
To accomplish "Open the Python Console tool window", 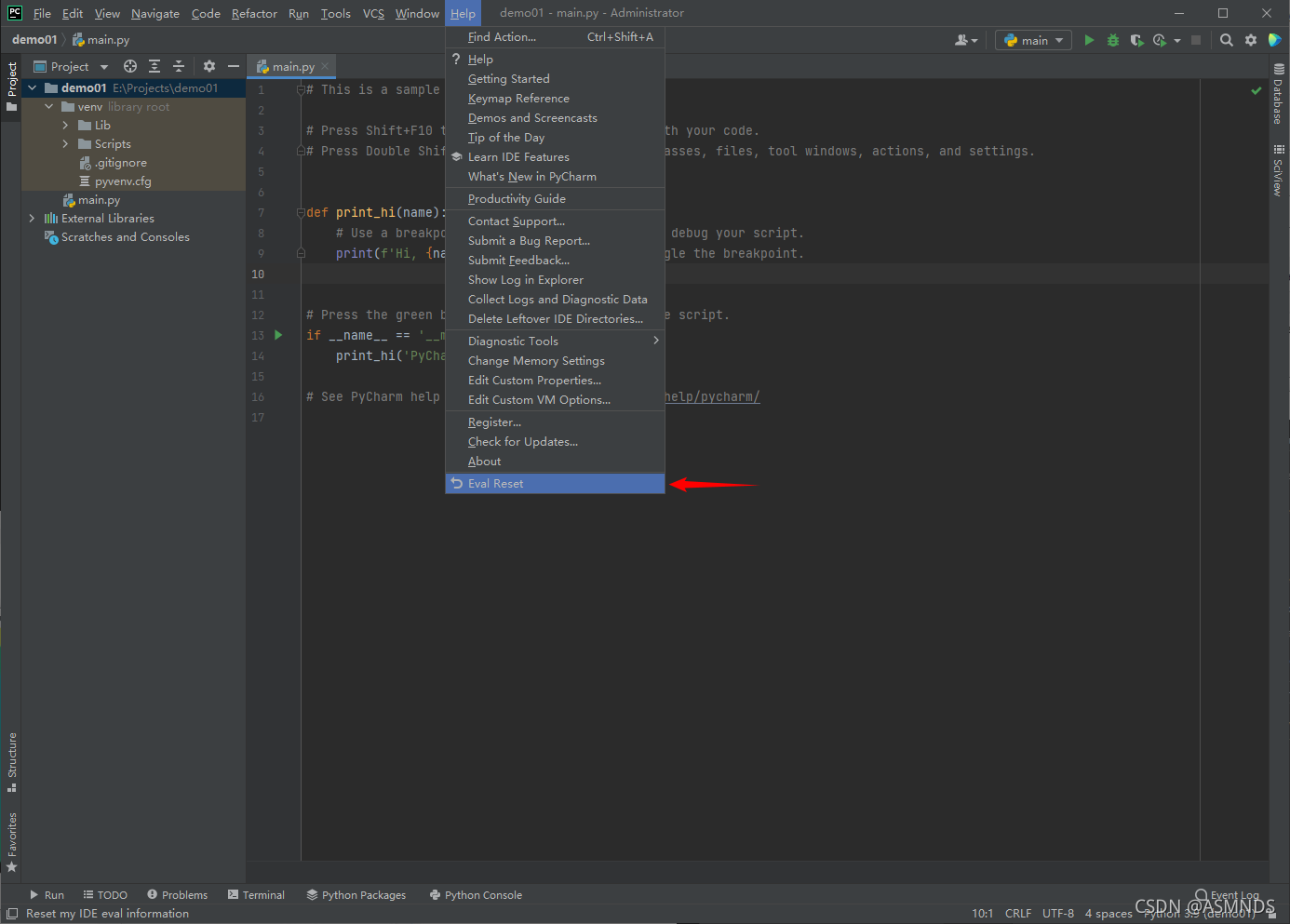I will tap(476, 895).
